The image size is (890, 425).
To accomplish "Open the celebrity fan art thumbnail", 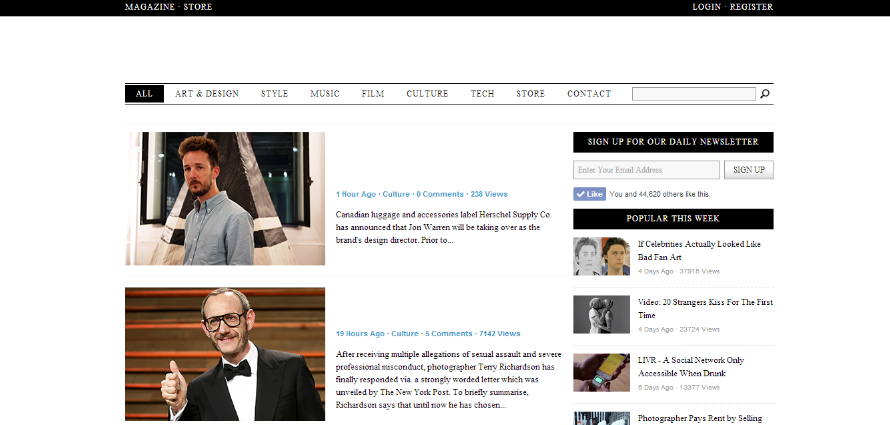I will [601, 256].
